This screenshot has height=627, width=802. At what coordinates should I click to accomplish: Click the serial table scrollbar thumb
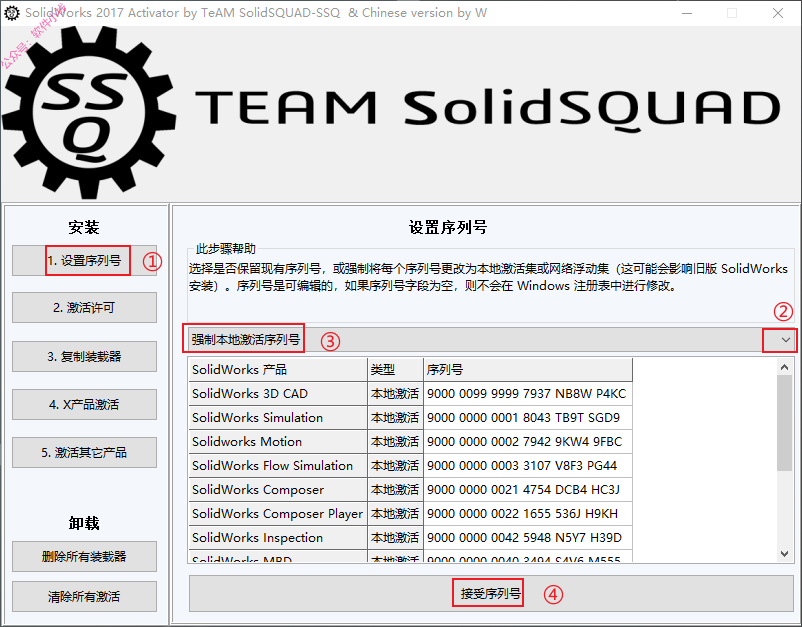(x=785, y=423)
